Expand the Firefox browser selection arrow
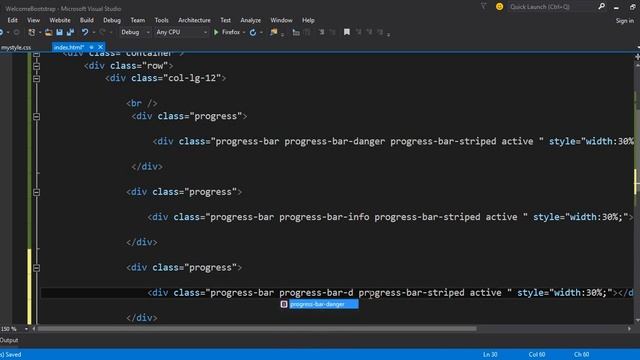The height and width of the screenshot is (360, 640). tap(244, 32)
